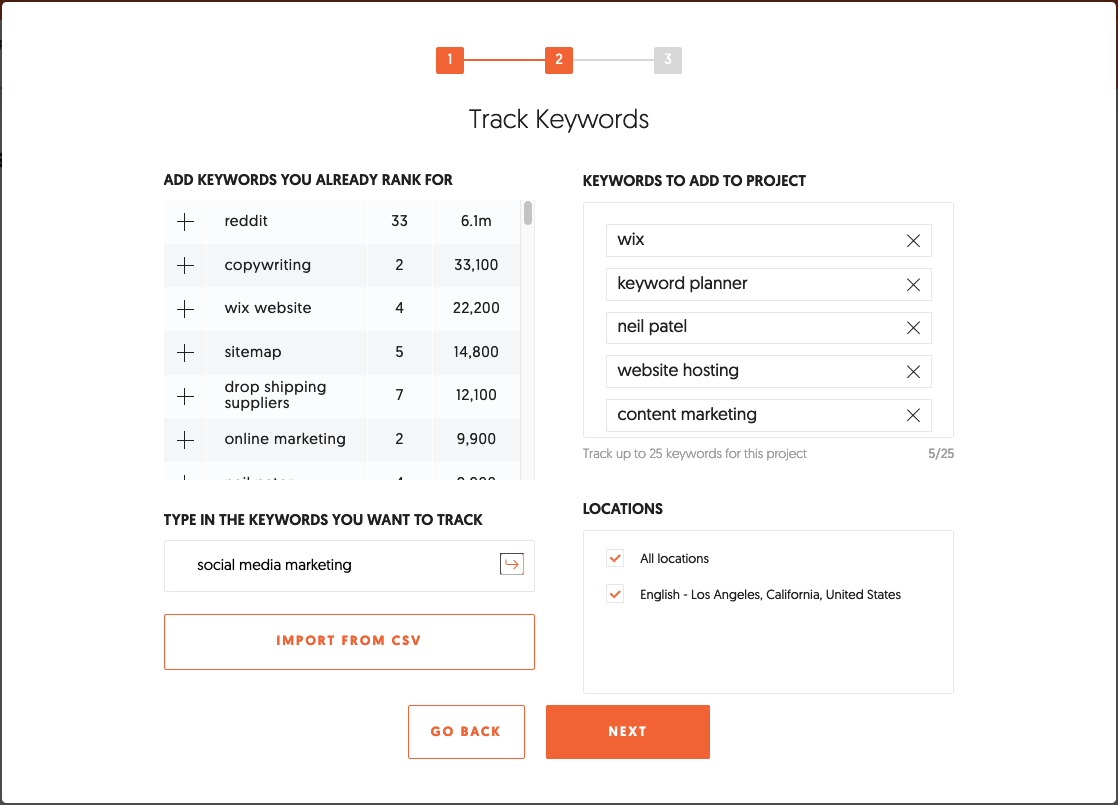
Task: Remove wix keyword from project
Action: (913, 241)
